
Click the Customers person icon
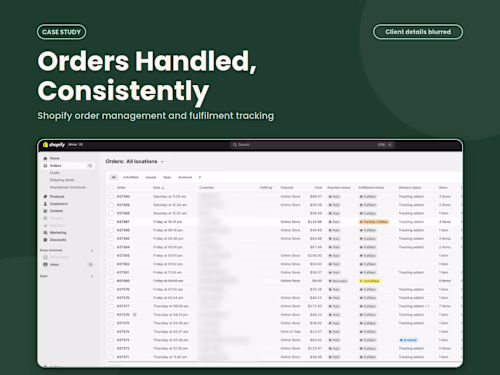(x=45, y=204)
